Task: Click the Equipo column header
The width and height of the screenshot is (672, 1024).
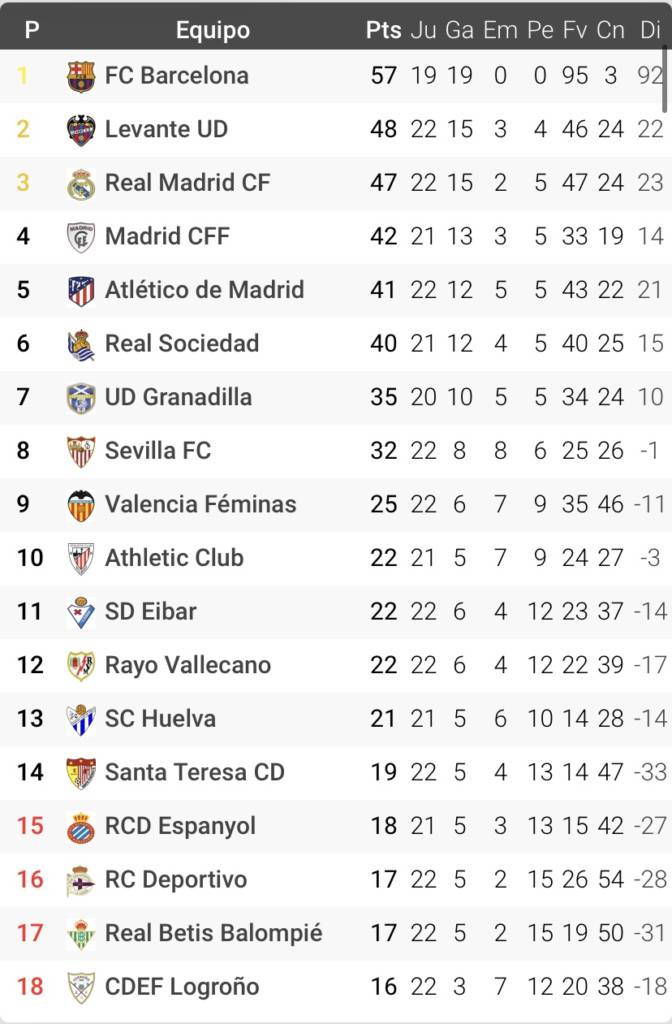Action: click(212, 30)
